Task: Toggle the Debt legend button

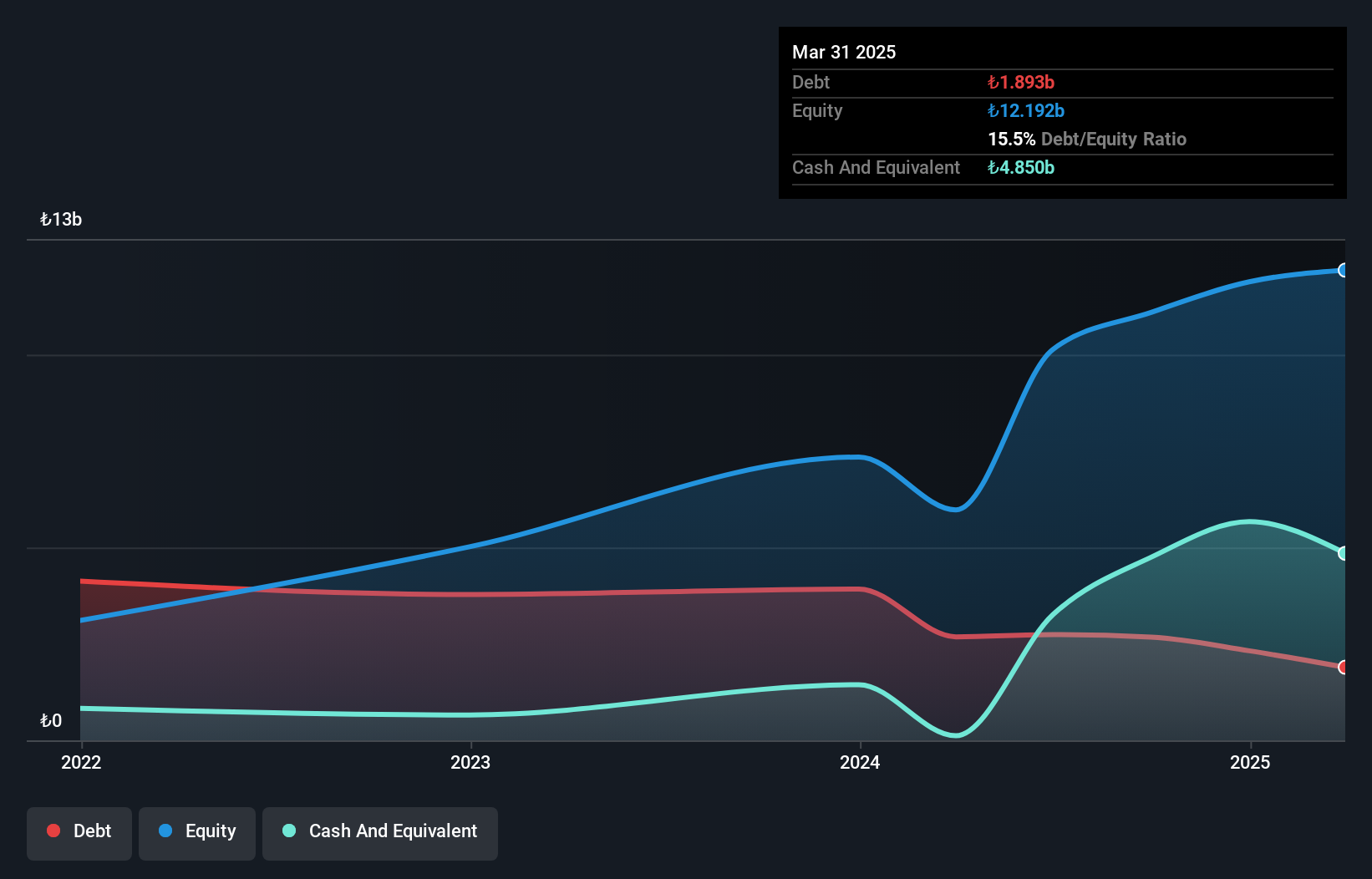Action: [x=79, y=833]
